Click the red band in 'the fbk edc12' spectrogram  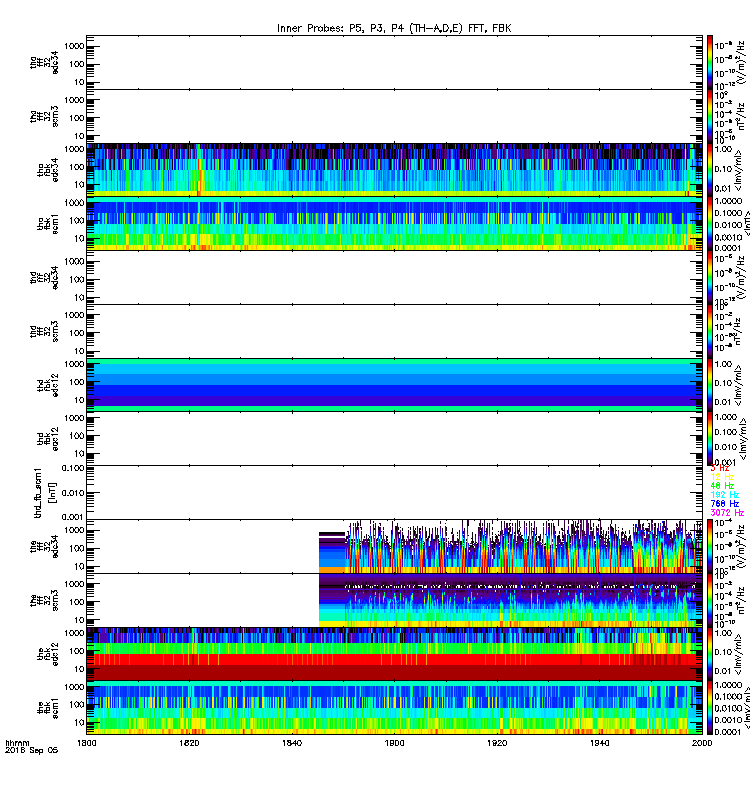pos(394,659)
